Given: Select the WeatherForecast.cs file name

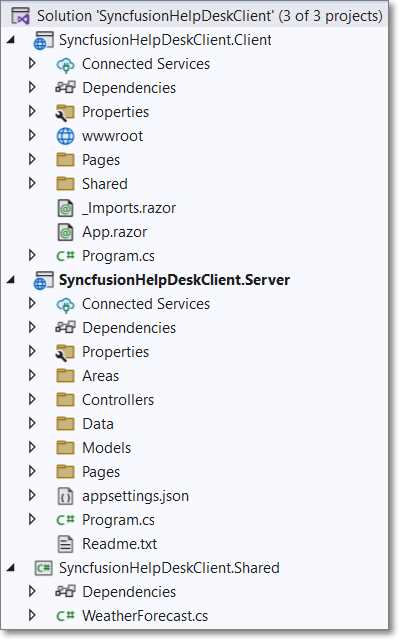Looking at the screenshot, I should click(145, 616).
